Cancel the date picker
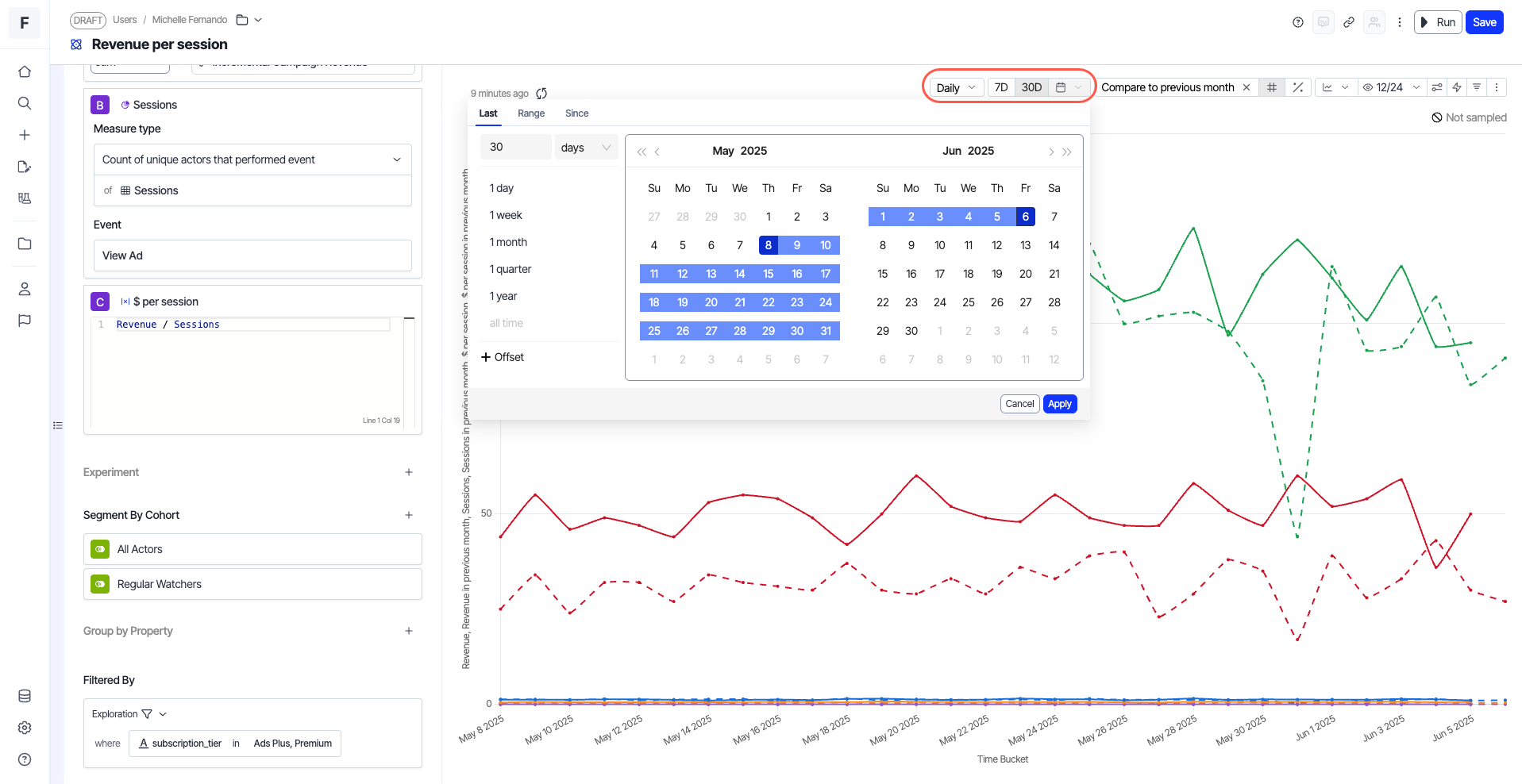 pos(1020,404)
